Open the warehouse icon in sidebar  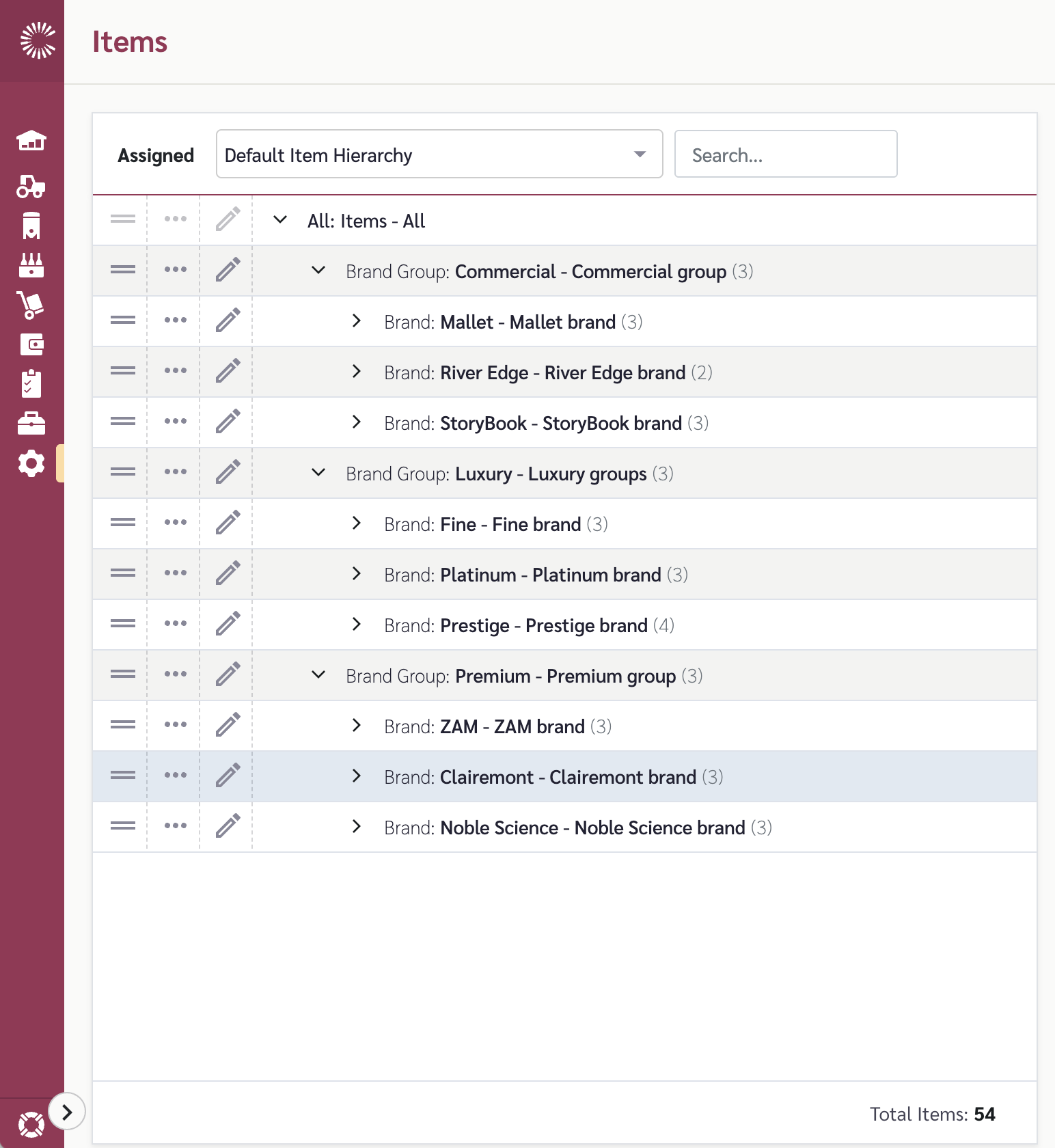point(31,141)
